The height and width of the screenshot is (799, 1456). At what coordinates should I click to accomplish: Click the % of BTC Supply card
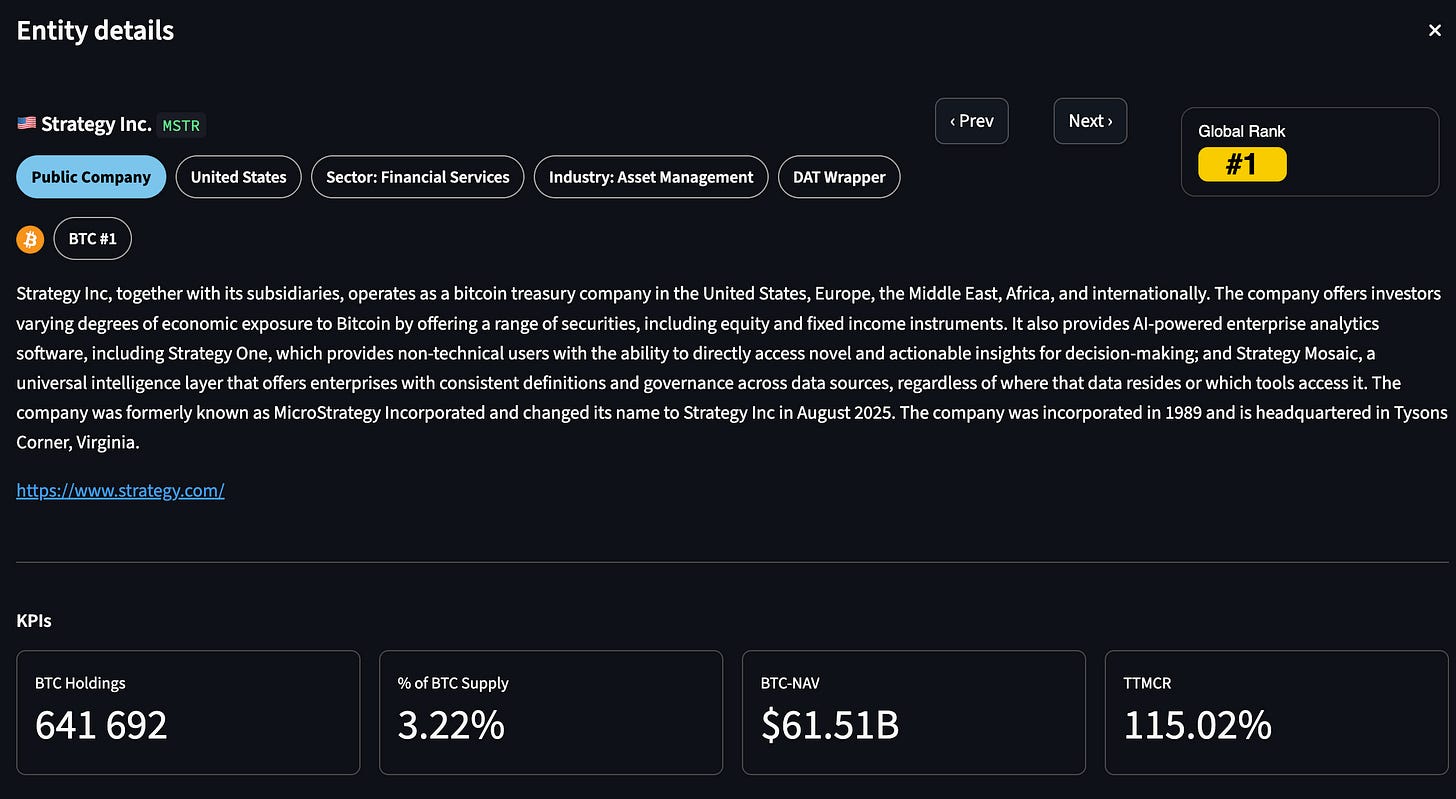pyautogui.click(x=550, y=712)
